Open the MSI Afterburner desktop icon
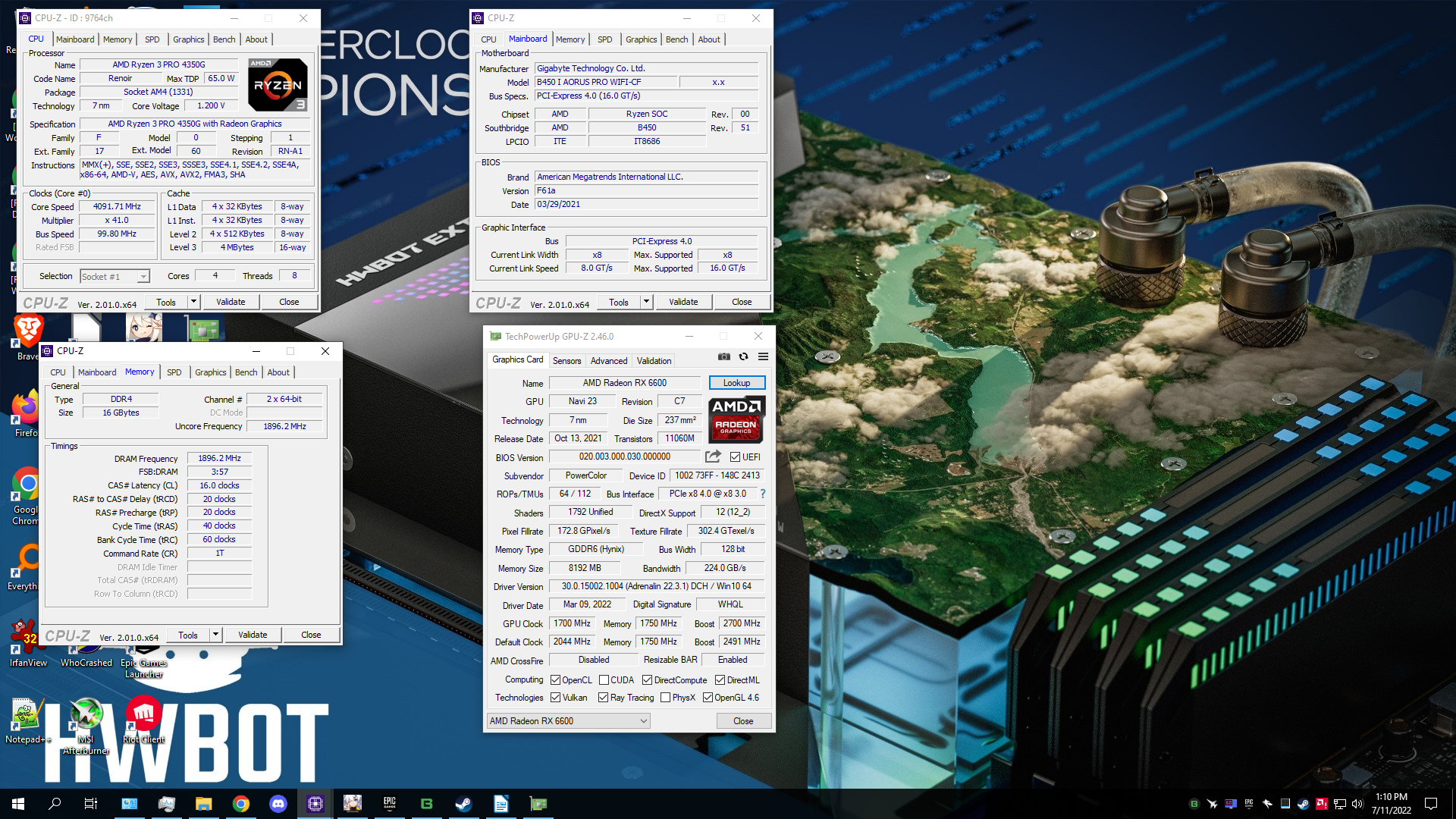The height and width of the screenshot is (819, 1456). coord(86,726)
